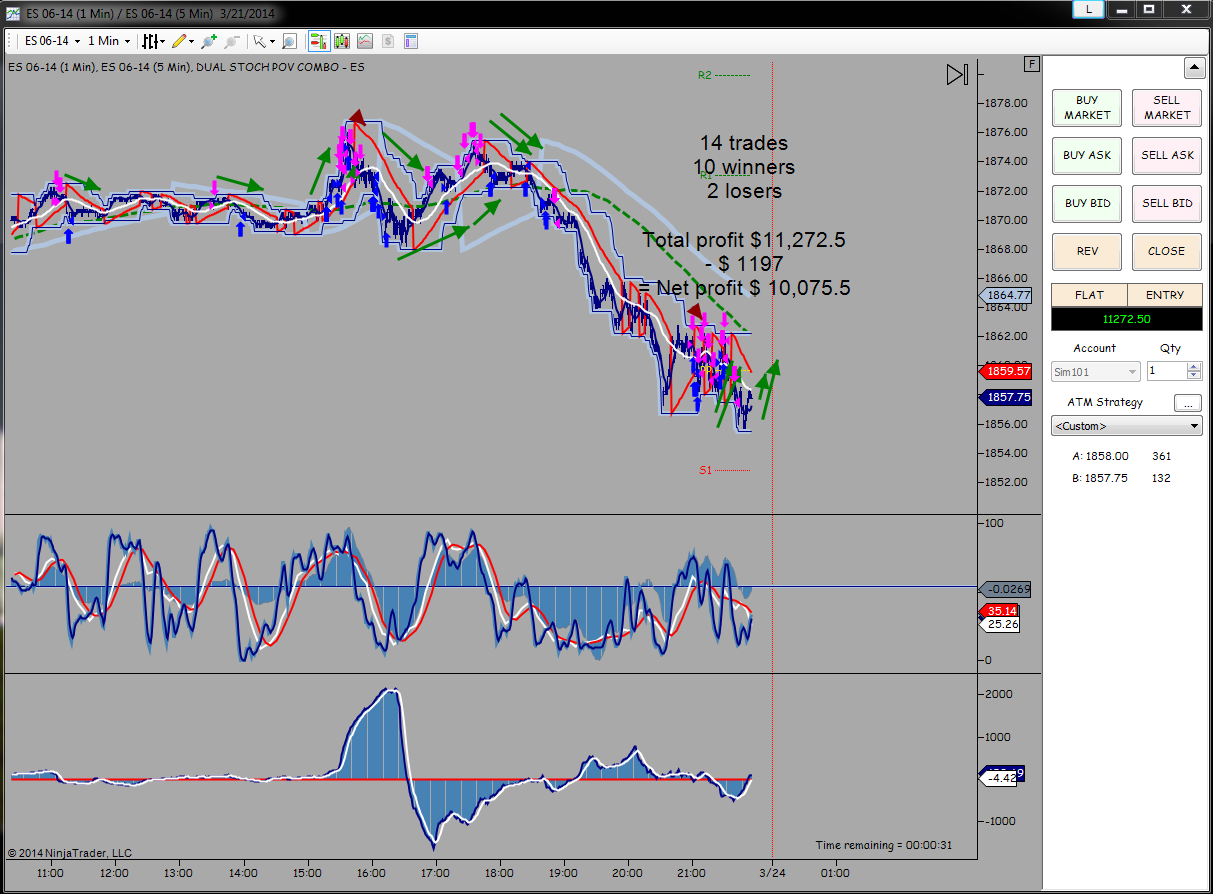Viewport: 1213px width, 894px height.
Task: Open the 1 Min interval dropdown
Action: click(109, 41)
